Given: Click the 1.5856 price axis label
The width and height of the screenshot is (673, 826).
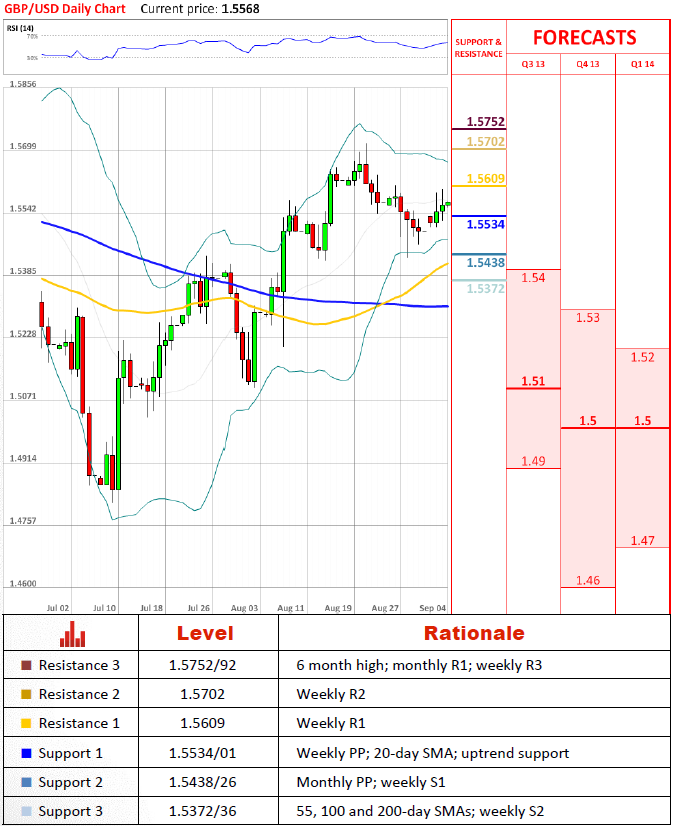Looking at the screenshot, I should click(x=23, y=84).
